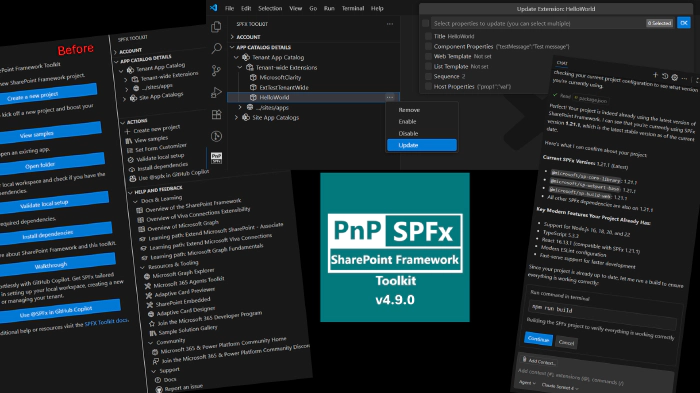Open the SPFX Toolkit docs link
The image size is (700, 393).
click(106, 322)
